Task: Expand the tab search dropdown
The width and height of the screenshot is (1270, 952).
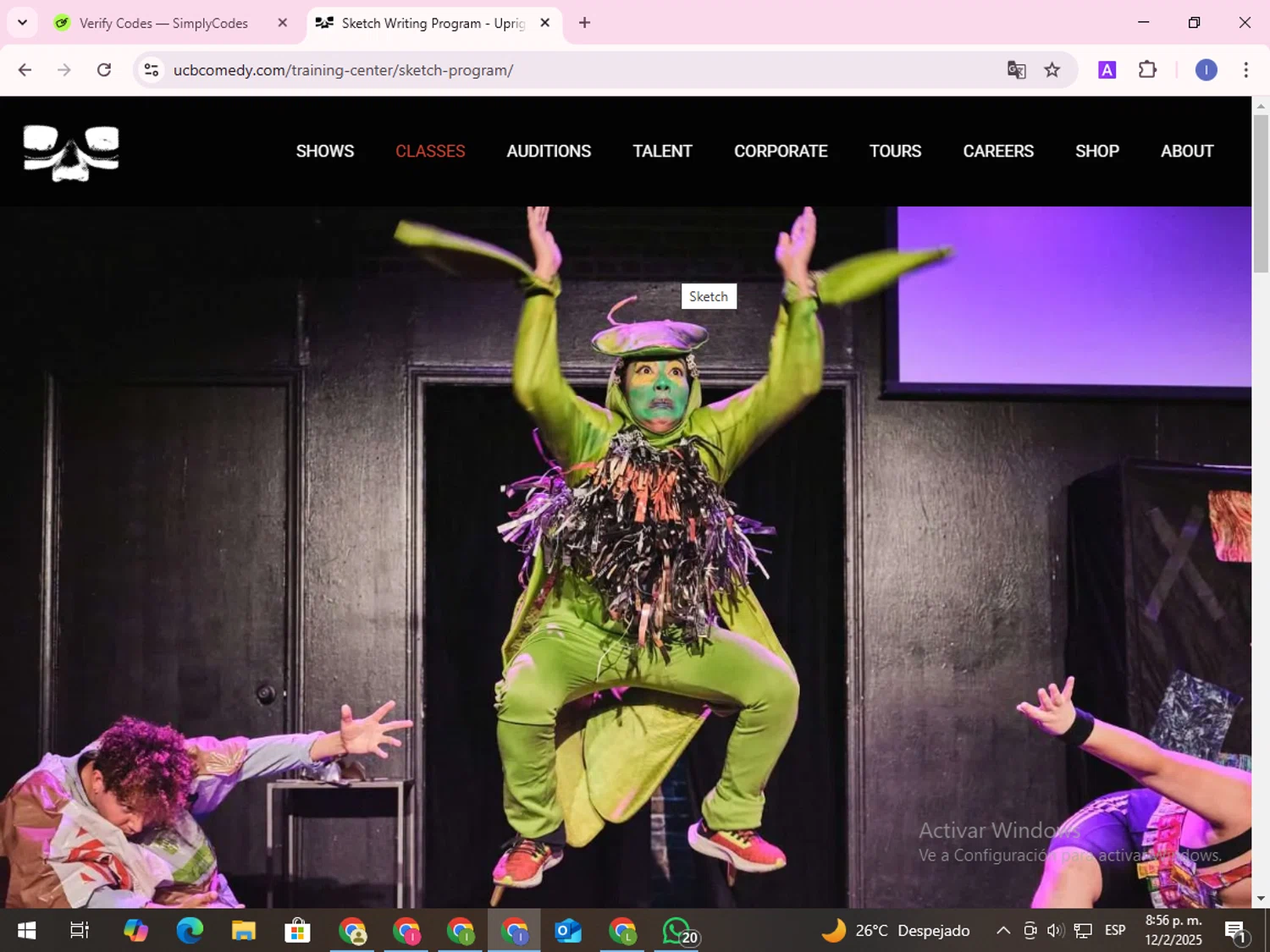Action: click(x=22, y=23)
